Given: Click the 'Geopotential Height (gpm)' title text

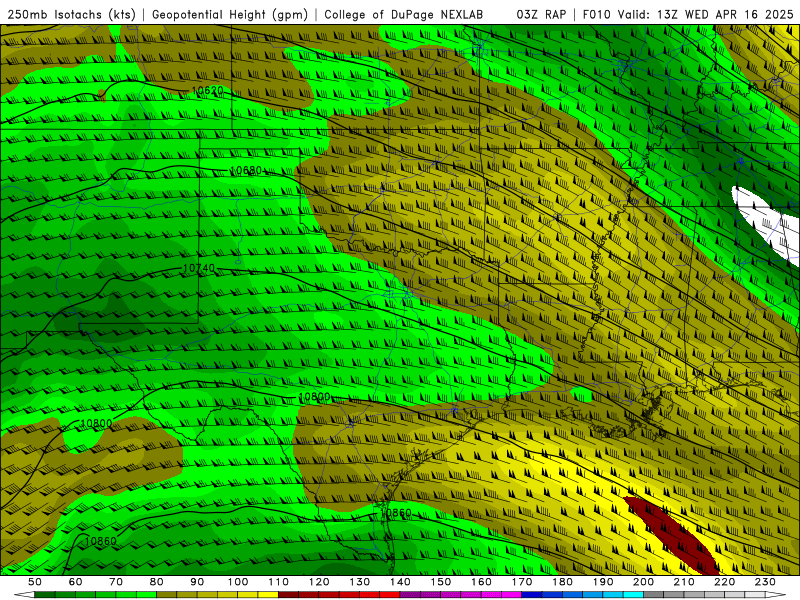Looking at the screenshot, I should pos(230,15).
